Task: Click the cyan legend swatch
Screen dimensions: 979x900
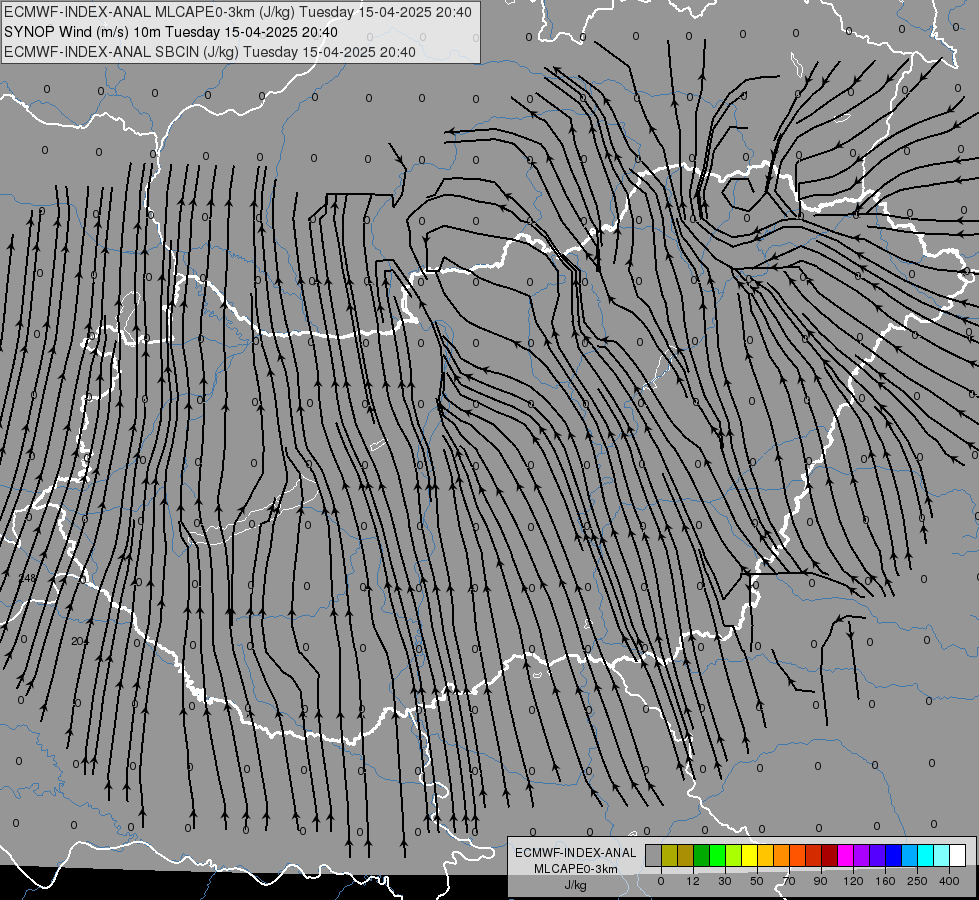Action: point(925,855)
